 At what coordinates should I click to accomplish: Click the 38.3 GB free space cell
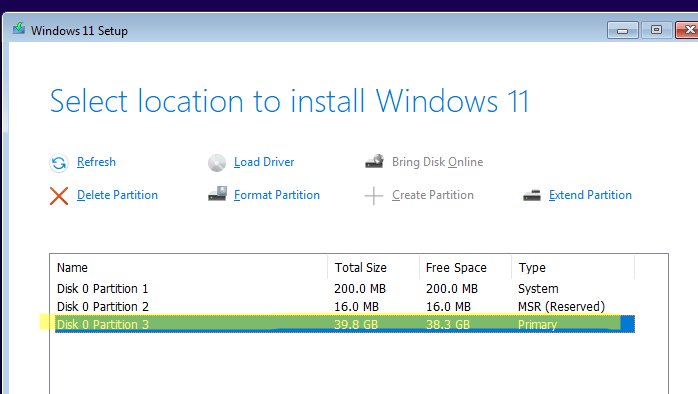[448, 324]
